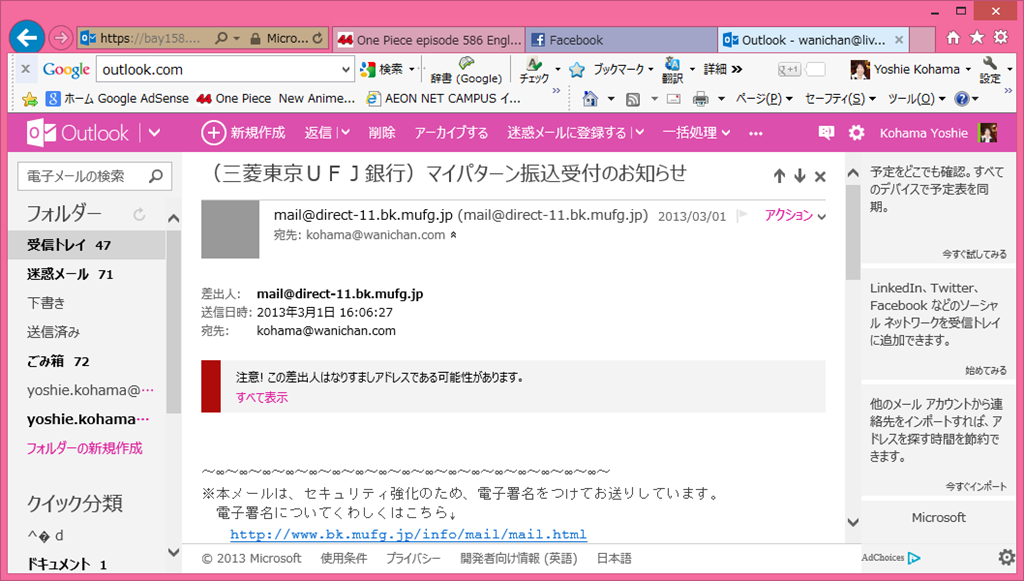
Task: Refresh the folder list icon beside フォルダー
Action: point(139,214)
